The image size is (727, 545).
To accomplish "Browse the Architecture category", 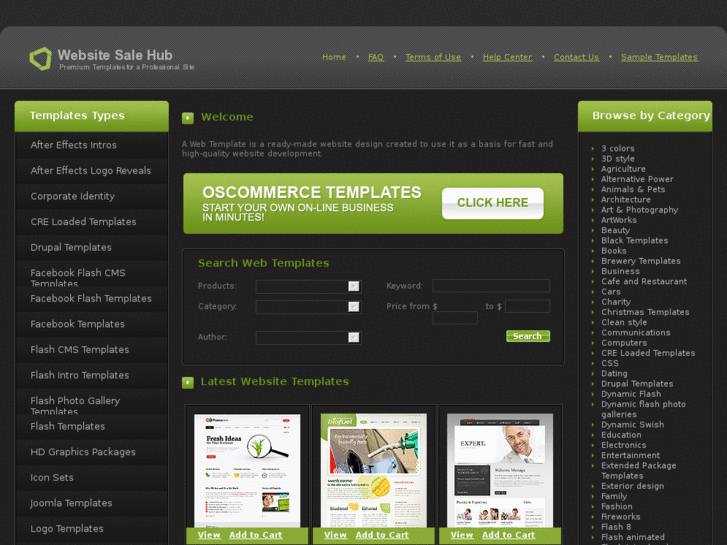I will (625, 199).
